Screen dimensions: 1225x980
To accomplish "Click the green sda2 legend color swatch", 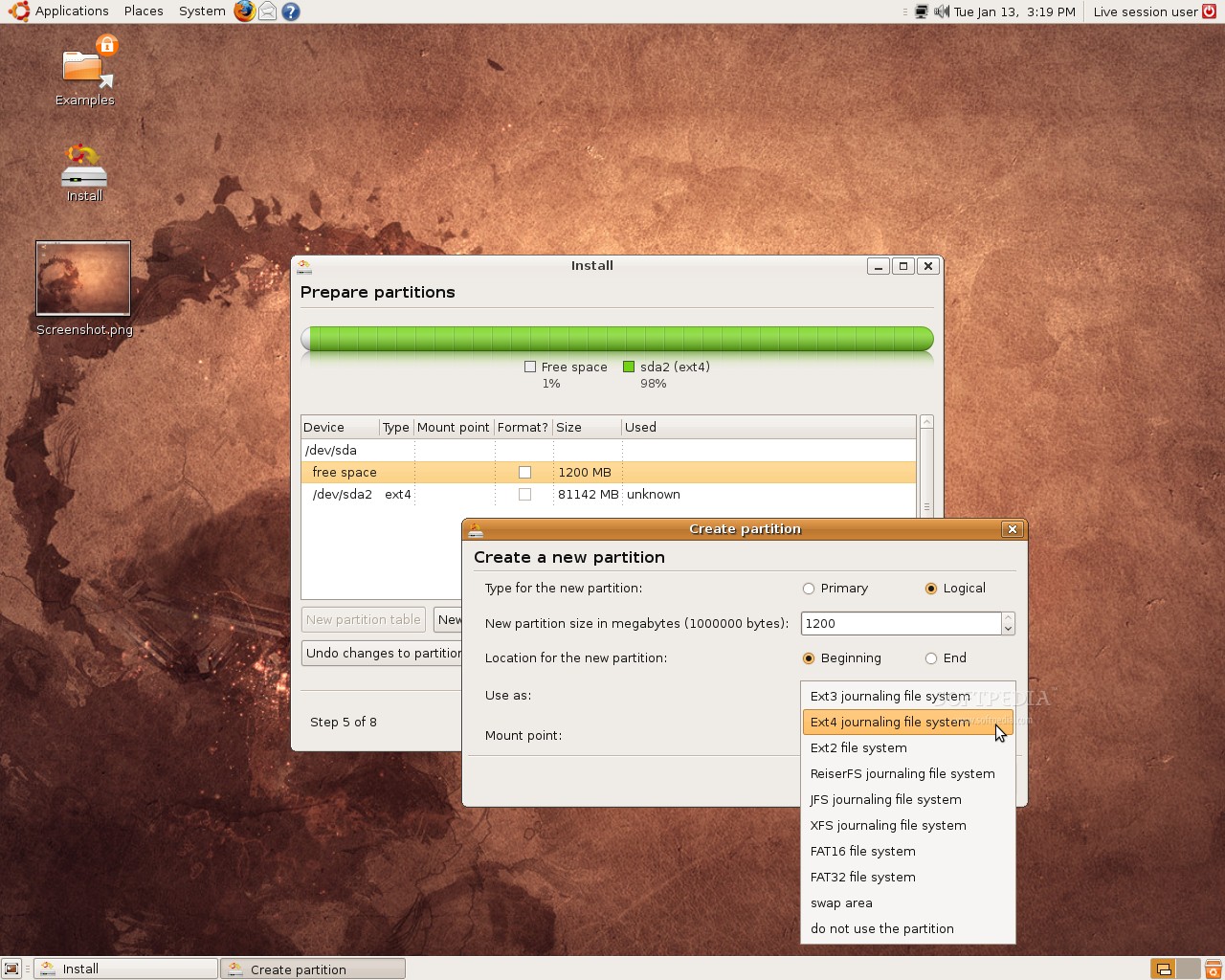I will click(x=629, y=367).
